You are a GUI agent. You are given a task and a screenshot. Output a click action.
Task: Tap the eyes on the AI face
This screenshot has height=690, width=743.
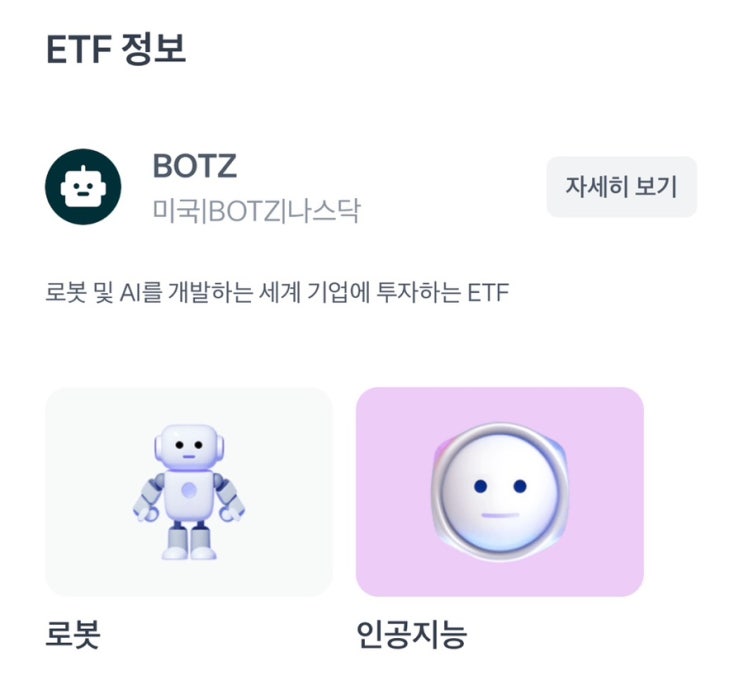[499, 485]
